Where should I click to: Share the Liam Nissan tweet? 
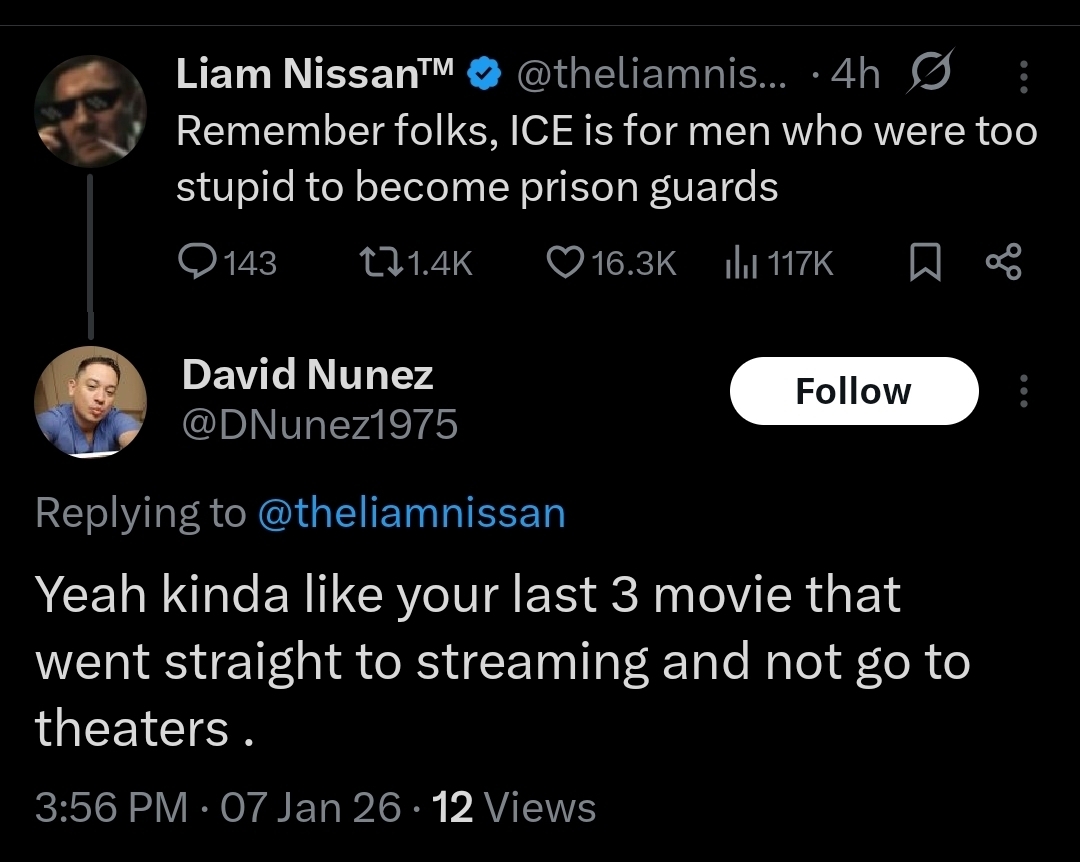pyautogui.click(x=1003, y=262)
